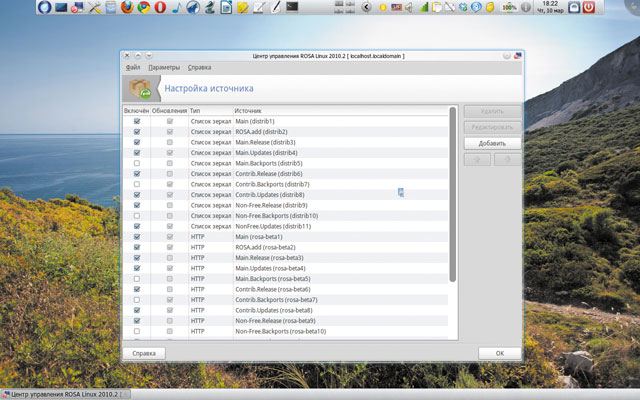Click the Редактировать button
640x400 pixels.
click(492, 127)
